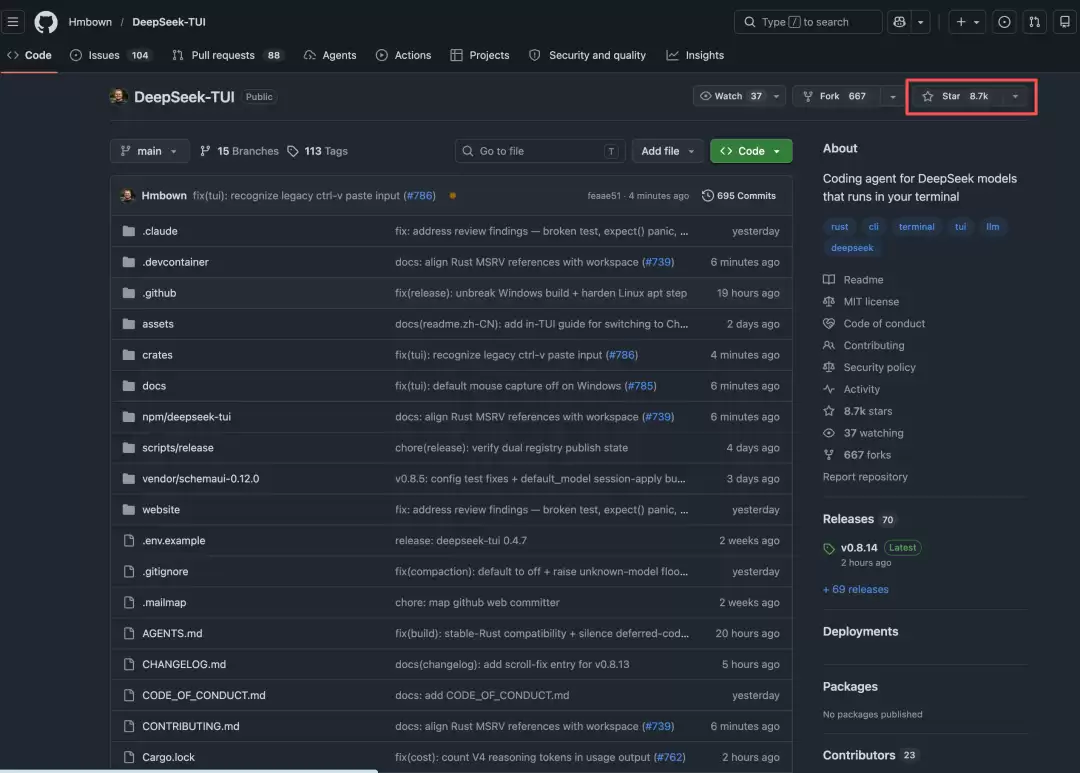Click the eye icon beside 37 watching
Screen dimensions: 1080x773
829,433
